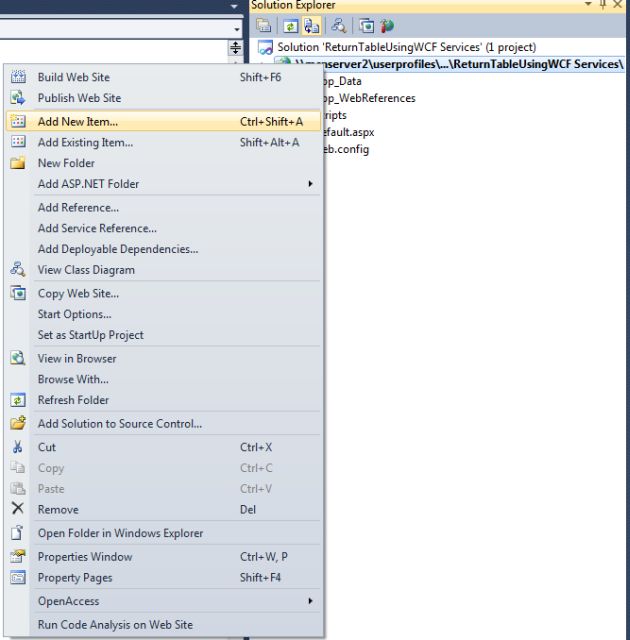Choose Remove from the context menu

(164, 510)
